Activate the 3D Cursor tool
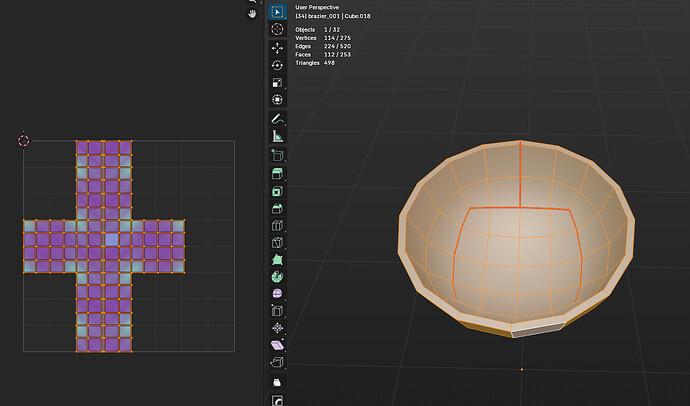Screen dimensions: 690x406 pos(277,29)
